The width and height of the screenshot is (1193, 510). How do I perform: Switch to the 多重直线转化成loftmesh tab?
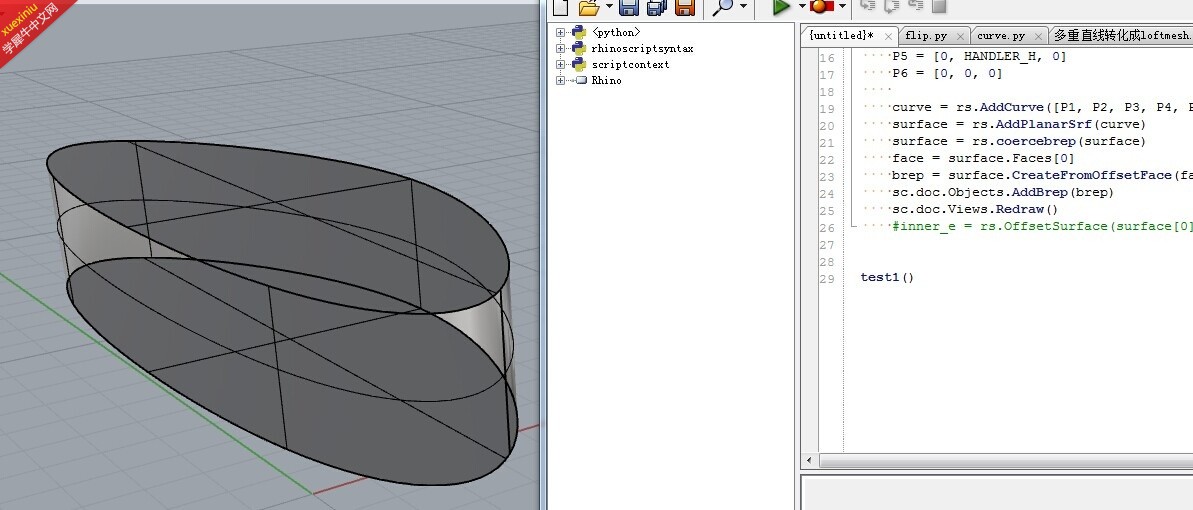pos(1121,36)
